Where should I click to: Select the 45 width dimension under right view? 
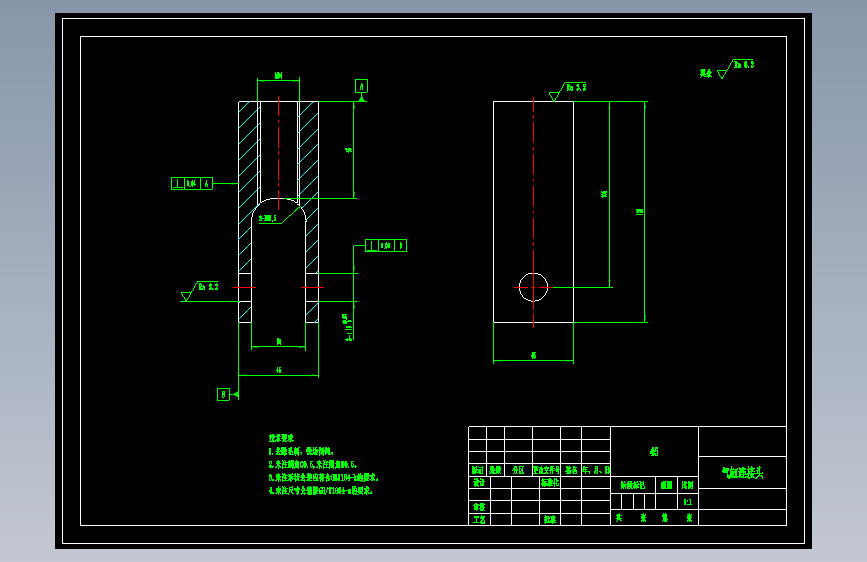(534, 356)
